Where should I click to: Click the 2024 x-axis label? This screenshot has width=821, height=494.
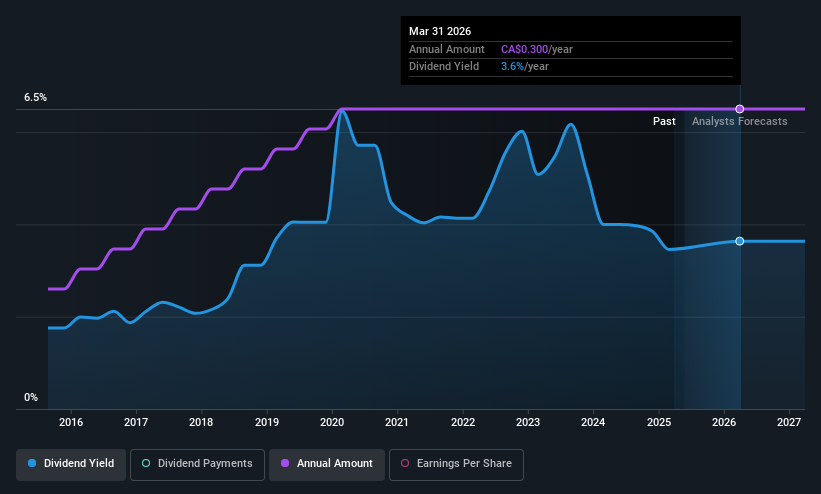coord(593,422)
